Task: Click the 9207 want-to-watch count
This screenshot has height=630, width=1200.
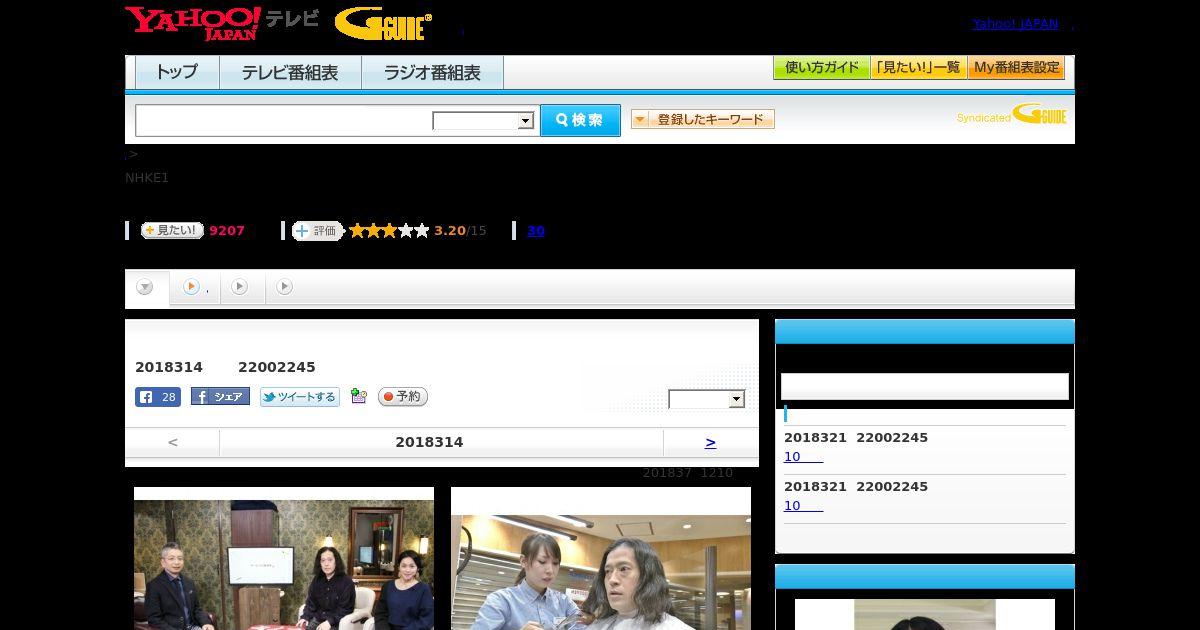Action: (227, 231)
